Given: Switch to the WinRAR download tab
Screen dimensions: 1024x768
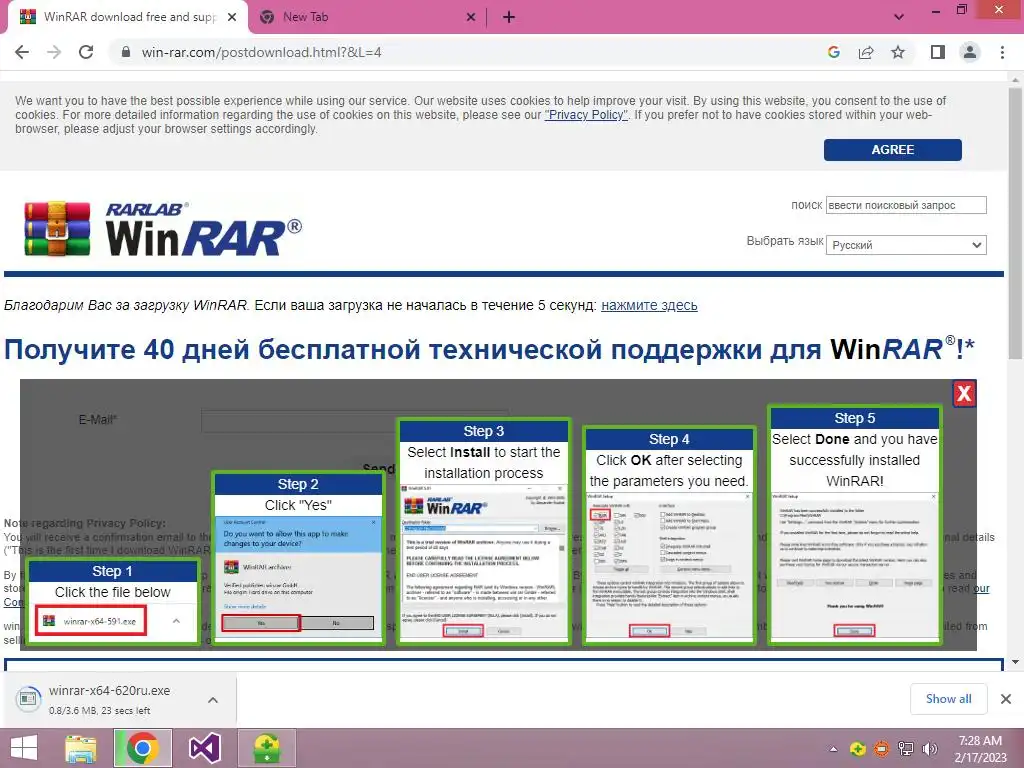Looking at the screenshot, I should pos(129,17).
